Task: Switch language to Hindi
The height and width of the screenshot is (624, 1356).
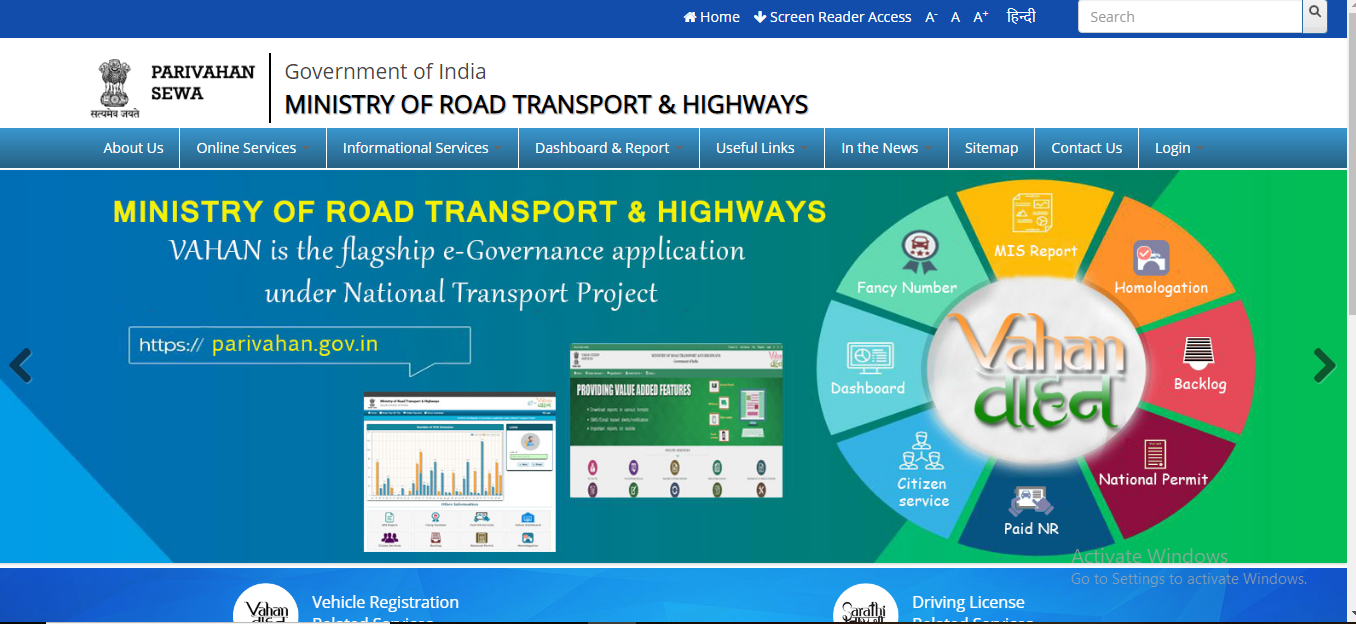Action: coord(1021,17)
